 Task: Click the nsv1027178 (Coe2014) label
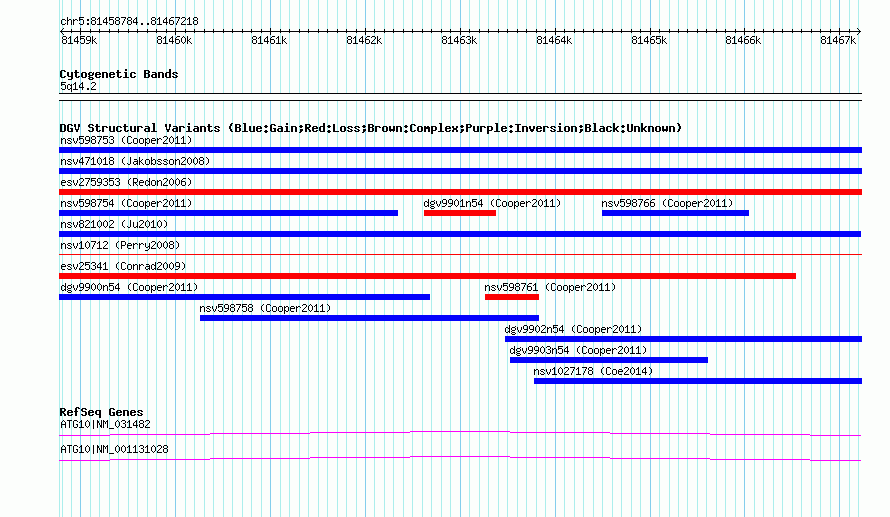[593, 371]
